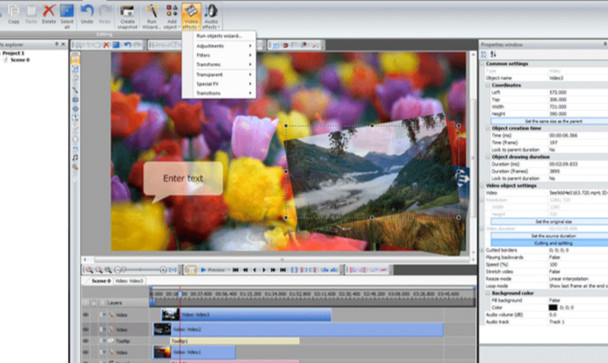This screenshot has height=363, width=608.
Task: Click the Preview play button
Action: (213, 270)
